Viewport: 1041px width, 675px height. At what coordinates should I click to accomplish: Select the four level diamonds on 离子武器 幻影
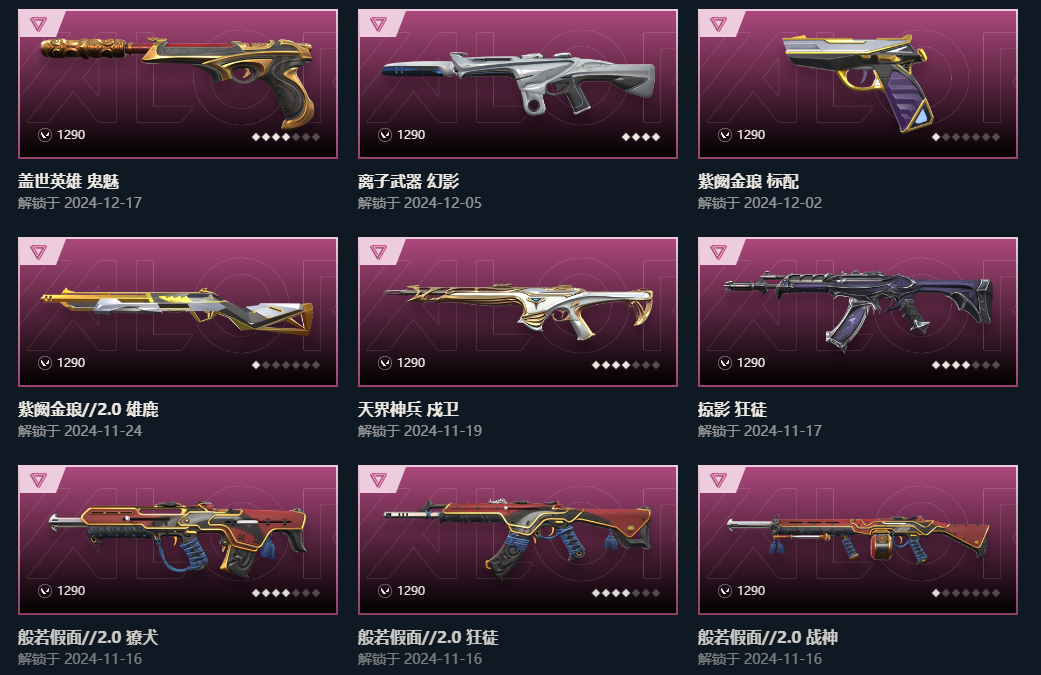641,137
